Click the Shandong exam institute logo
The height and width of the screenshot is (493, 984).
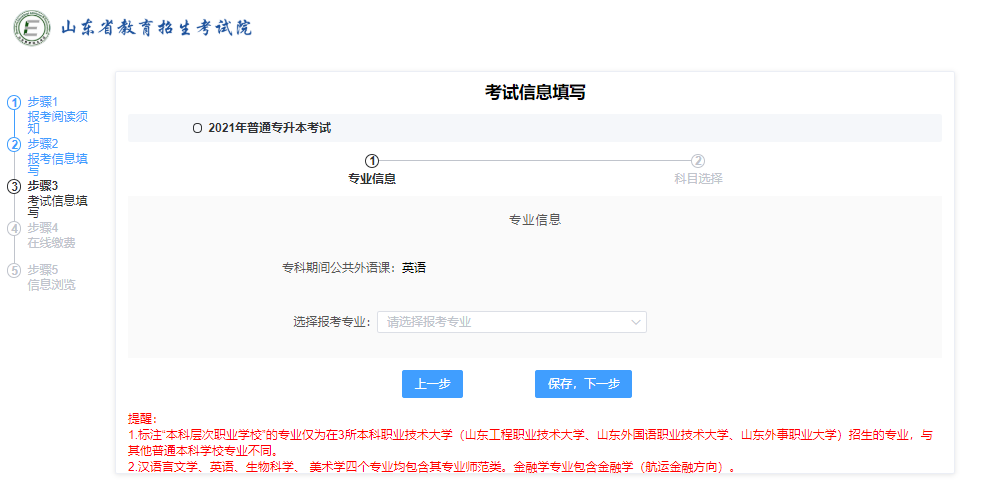[x=31, y=28]
